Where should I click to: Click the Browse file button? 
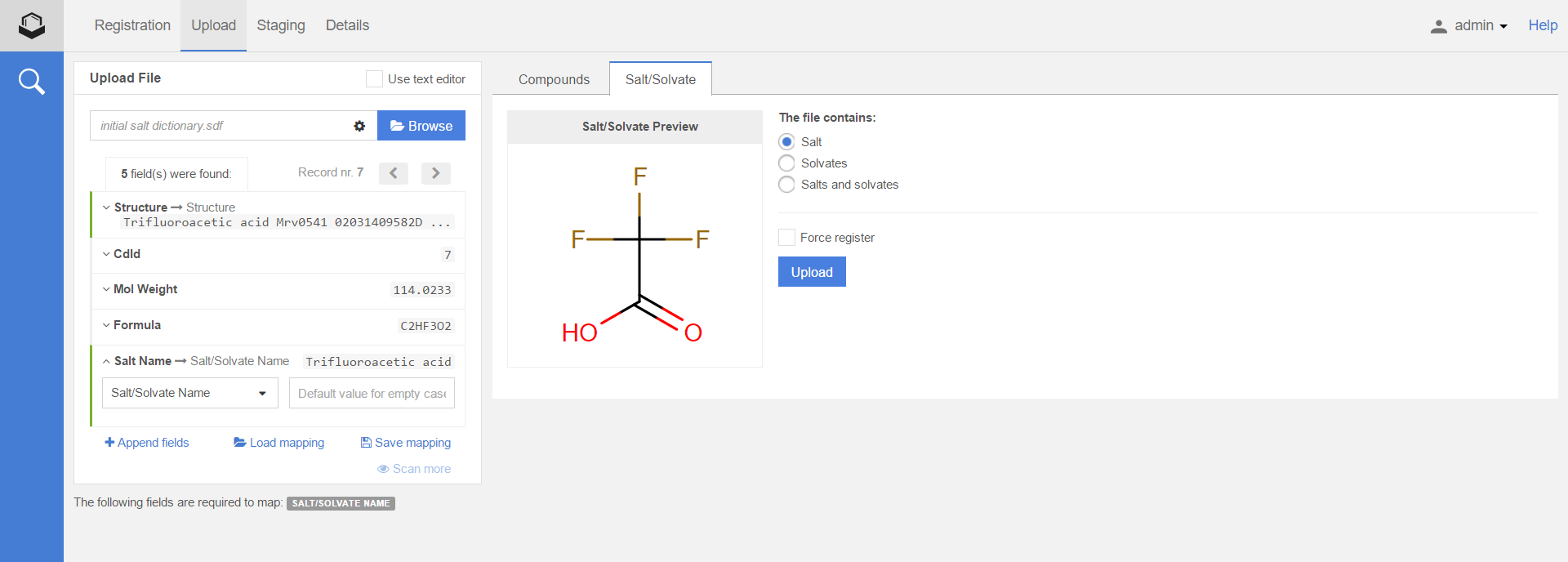(x=421, y=126)
